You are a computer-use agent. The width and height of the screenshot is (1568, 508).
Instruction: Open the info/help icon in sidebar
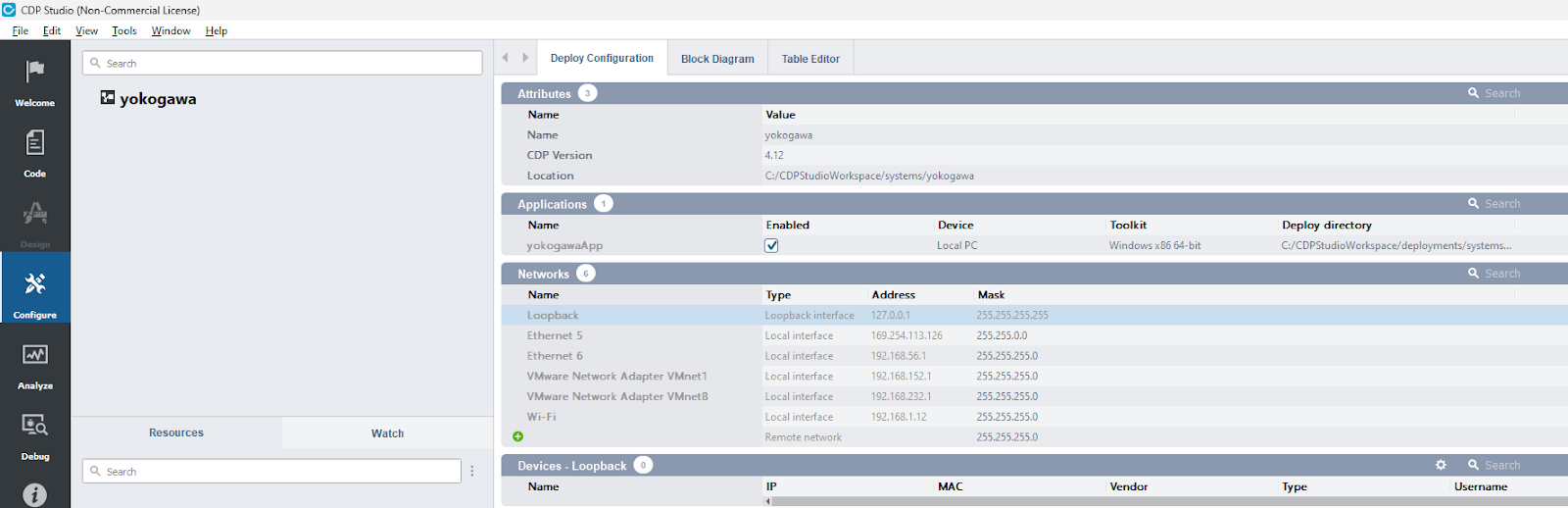coord(35,495)
